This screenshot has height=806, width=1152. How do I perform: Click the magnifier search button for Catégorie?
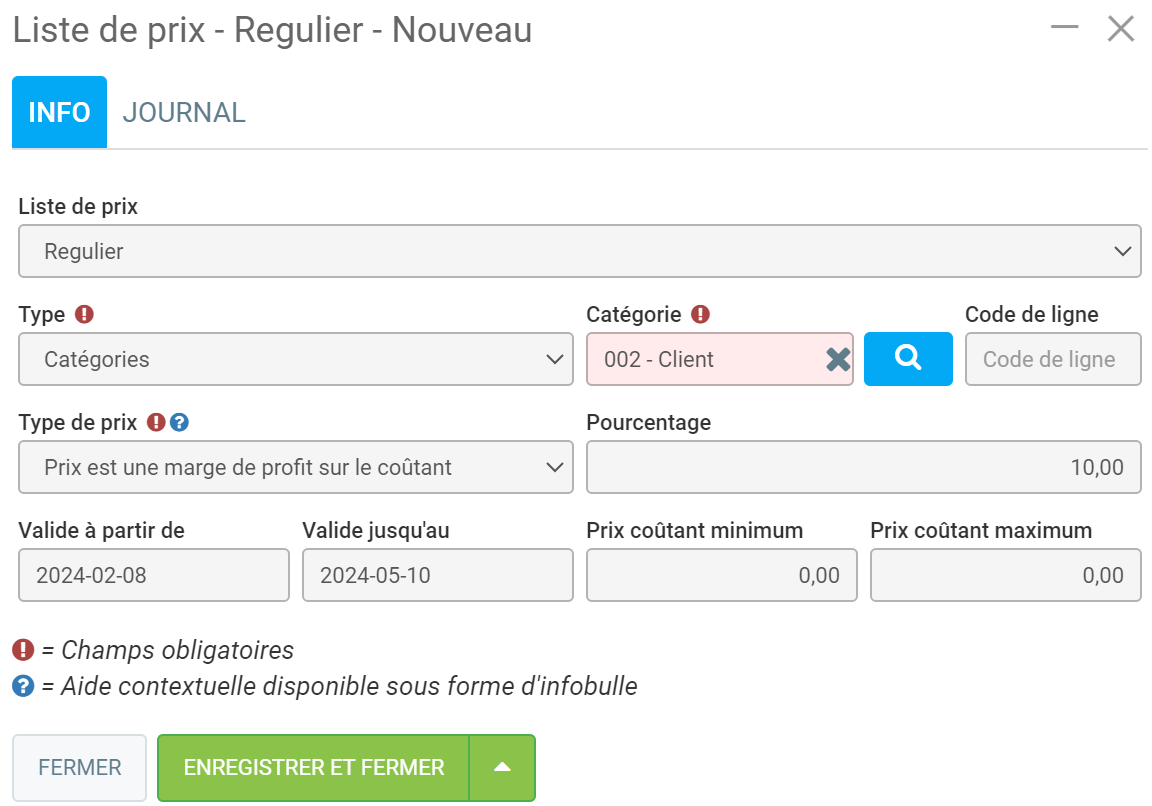(x=908, y=359)
